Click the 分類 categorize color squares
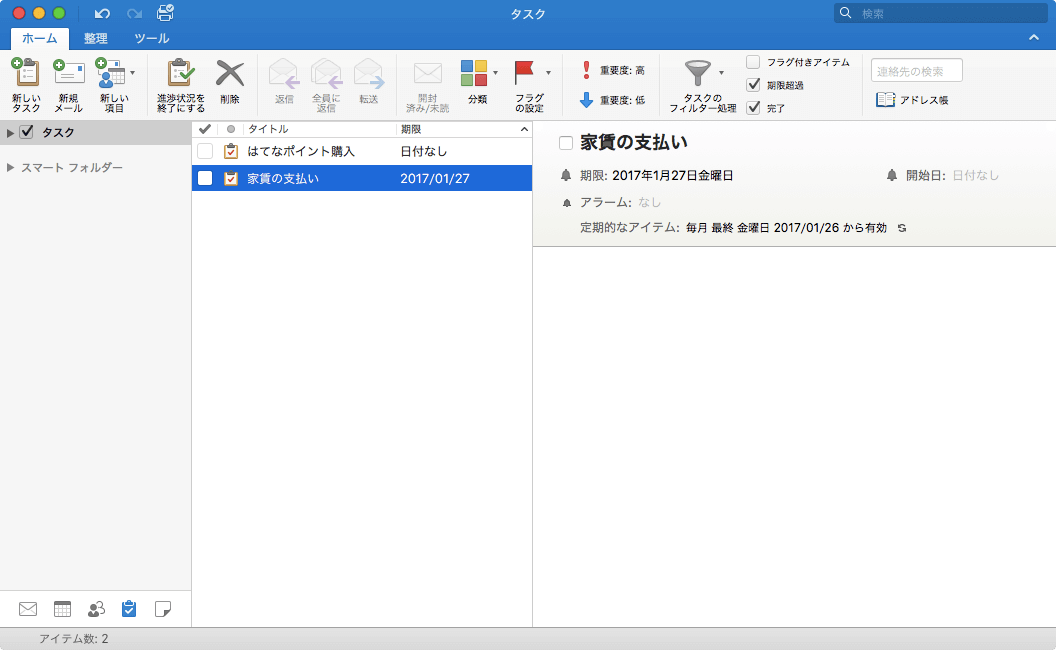 coord(474,73)
